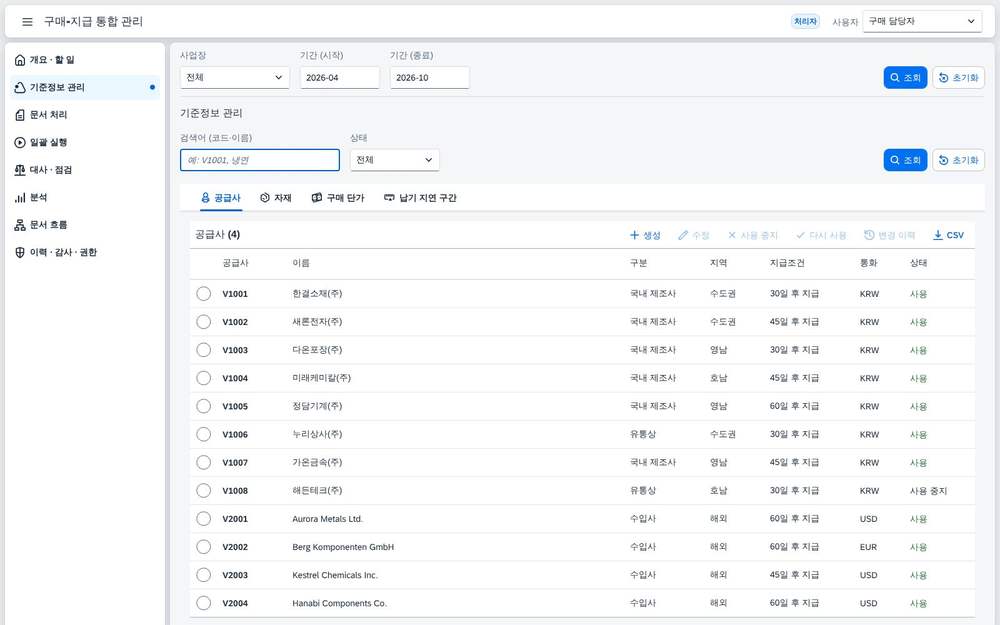
Task: Switch to the 구매 단가 tab
Action: tap(338, 198)
